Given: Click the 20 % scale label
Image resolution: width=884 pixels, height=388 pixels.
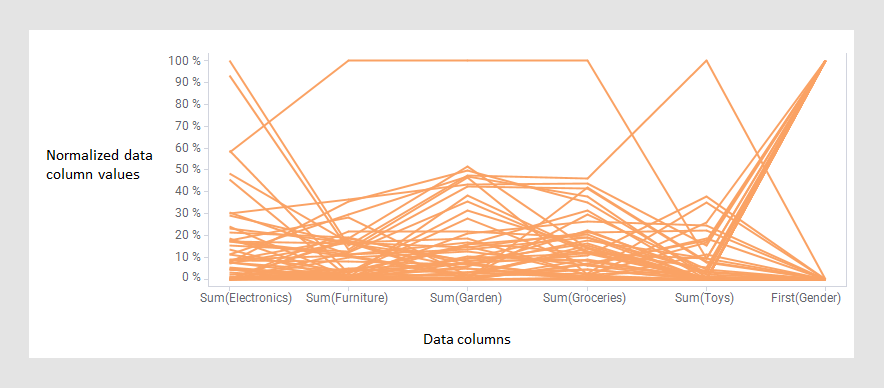Looking at the screenshot, I should (187, 235).
